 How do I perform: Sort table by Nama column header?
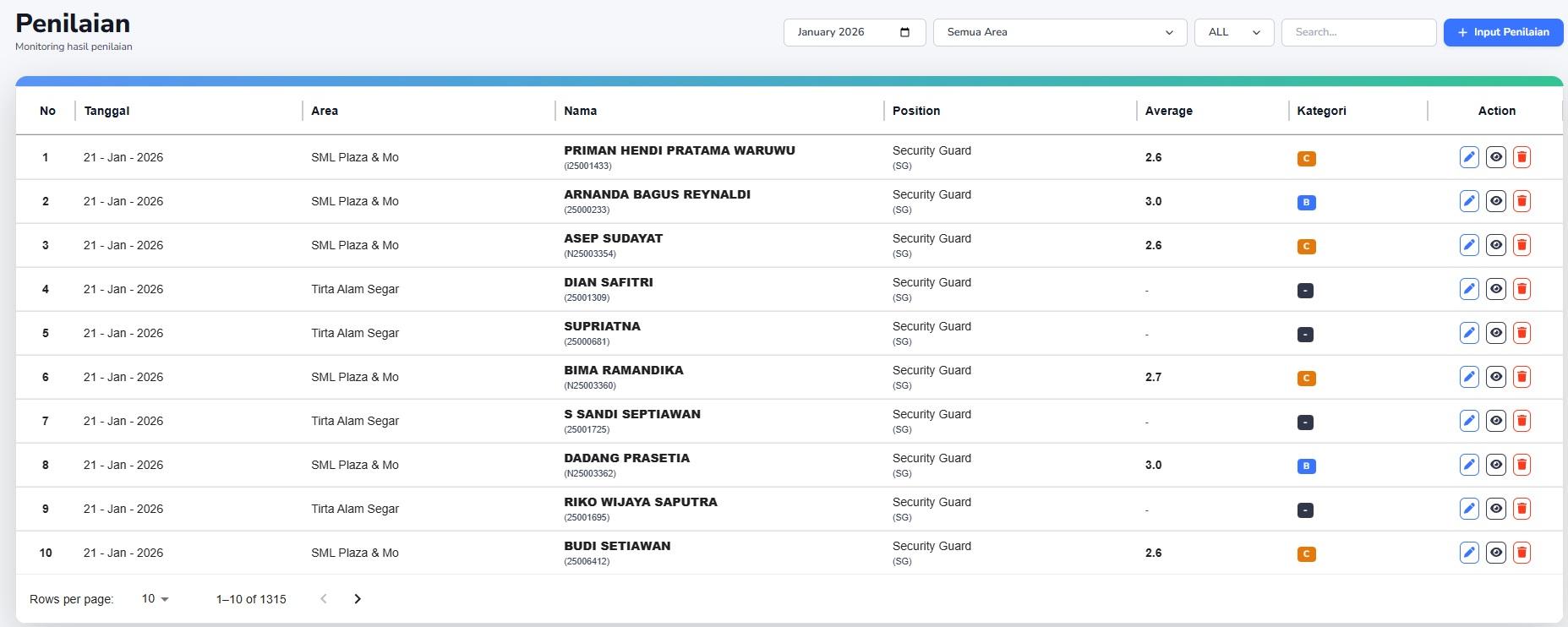point(580,111)
